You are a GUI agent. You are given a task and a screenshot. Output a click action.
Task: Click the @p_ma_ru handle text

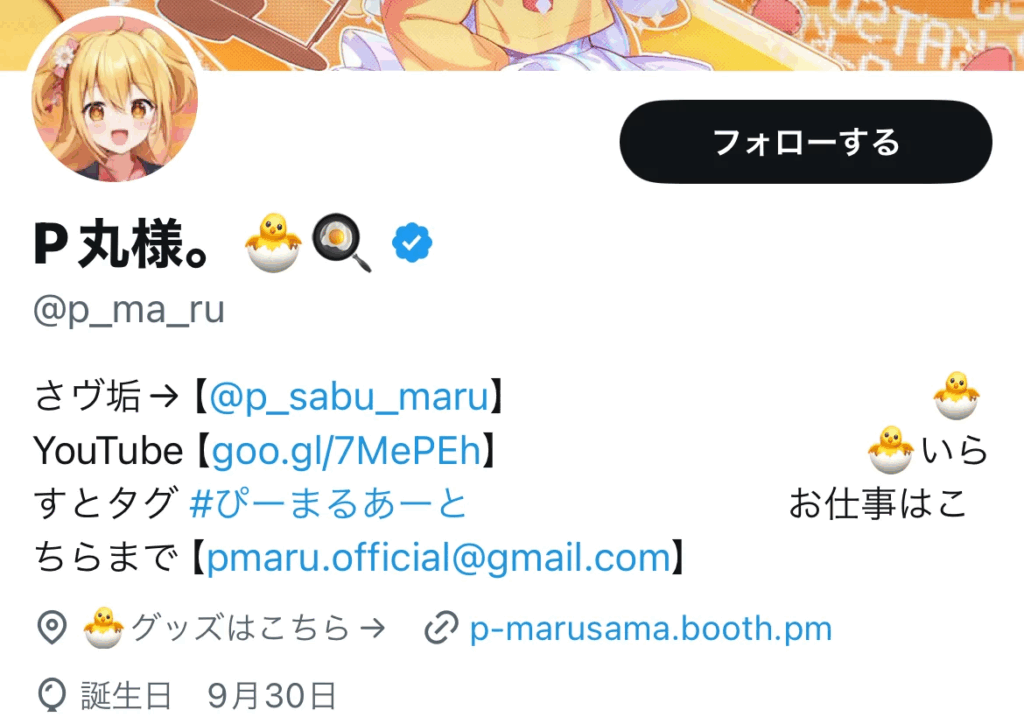pyautogui.click(x=129, y=310)
